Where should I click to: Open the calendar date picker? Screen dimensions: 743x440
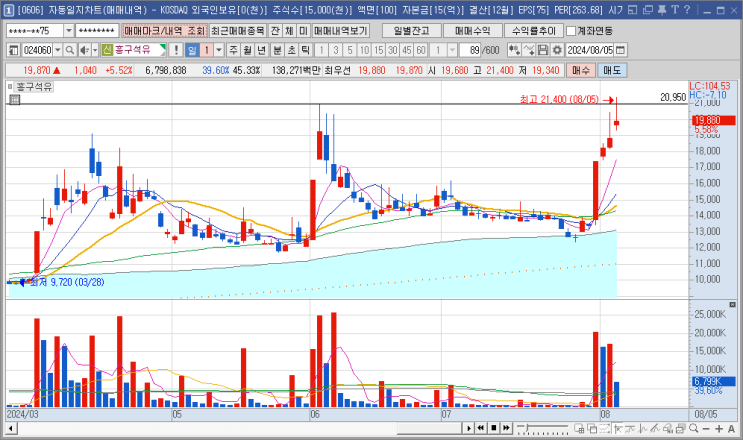[x=620, y=50]
